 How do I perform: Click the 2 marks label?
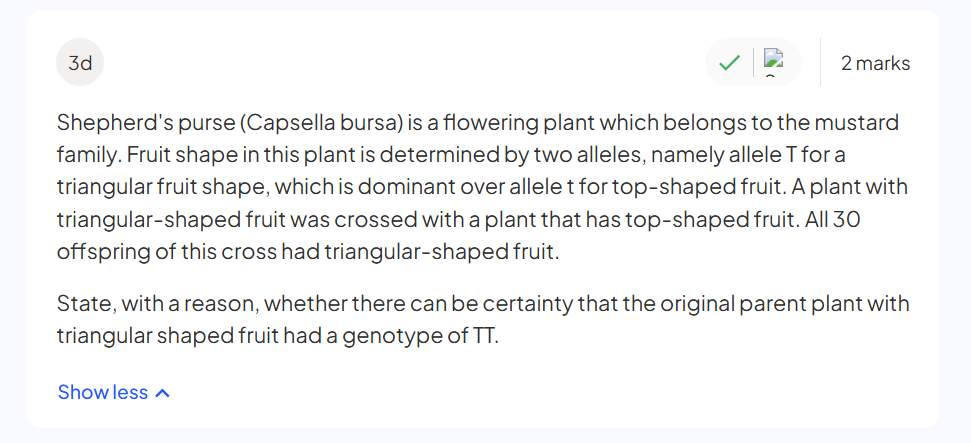point(876,63)
